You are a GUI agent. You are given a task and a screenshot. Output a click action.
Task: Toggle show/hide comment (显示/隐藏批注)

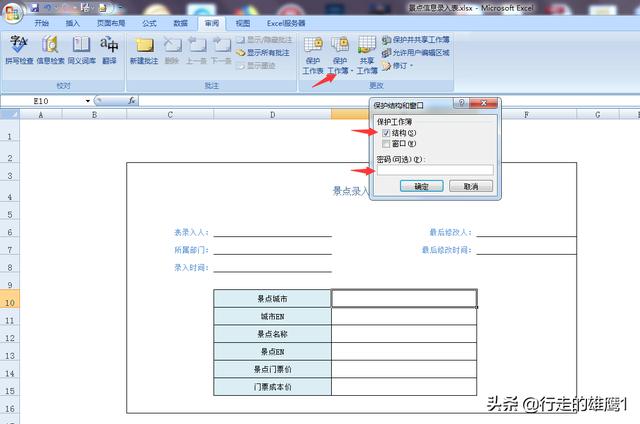[x=264, y=40]
